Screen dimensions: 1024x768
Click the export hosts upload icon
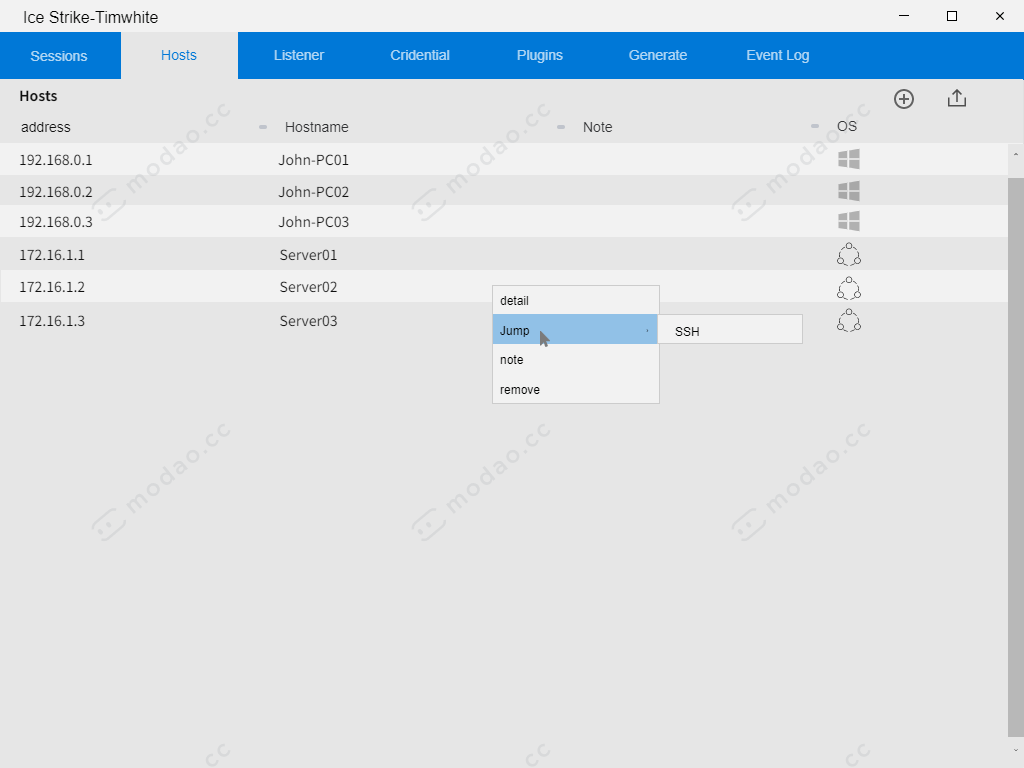[x=956, y=98]
